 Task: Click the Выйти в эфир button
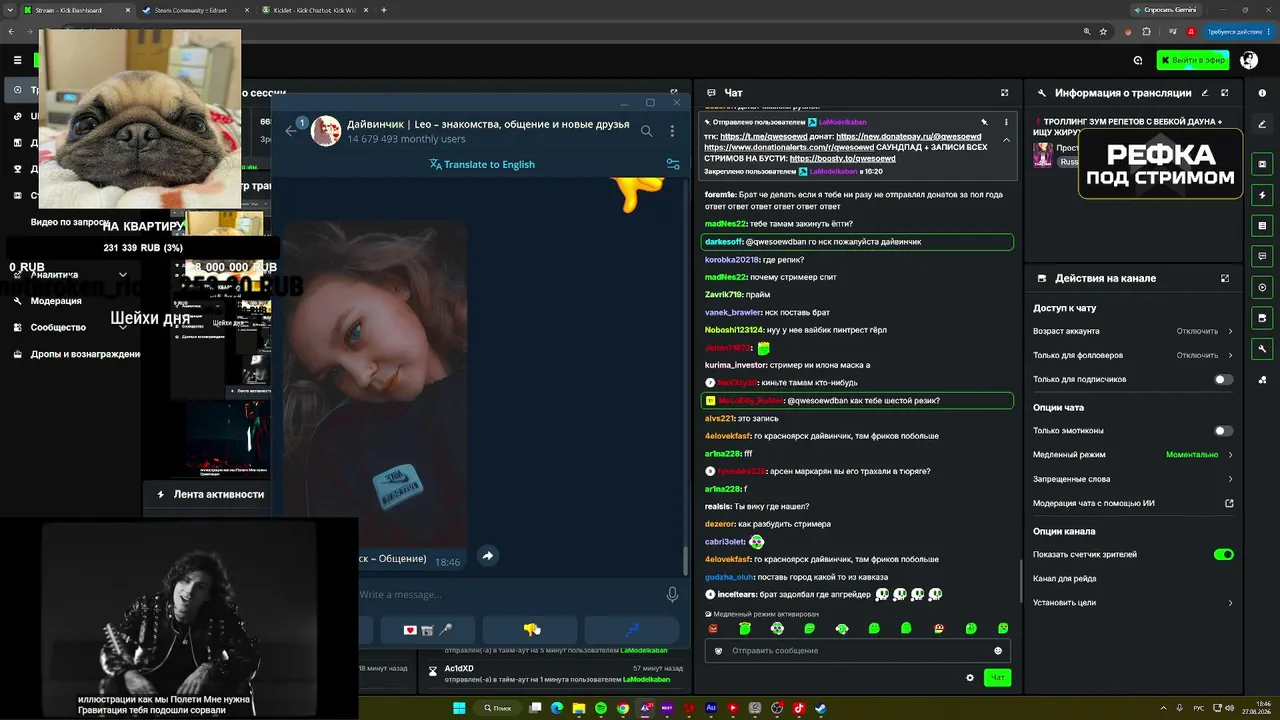1193,60
